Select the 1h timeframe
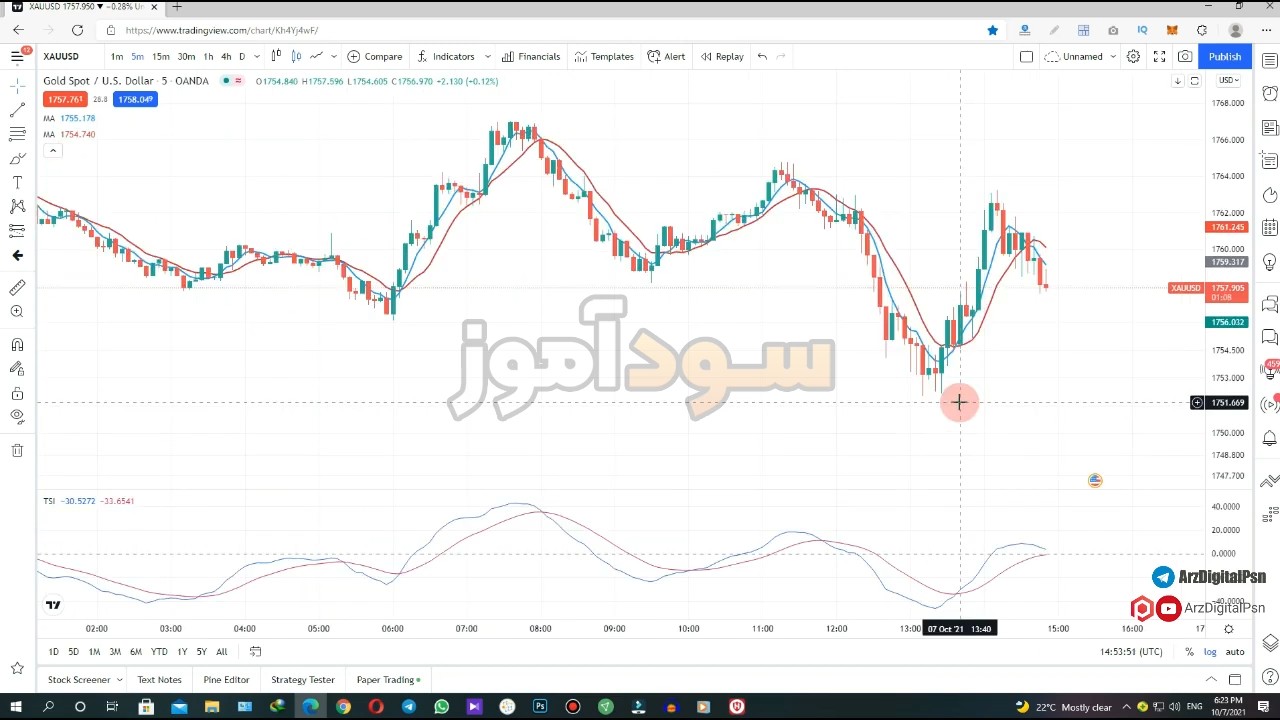Screen dimensions: 1280x720 208,57
